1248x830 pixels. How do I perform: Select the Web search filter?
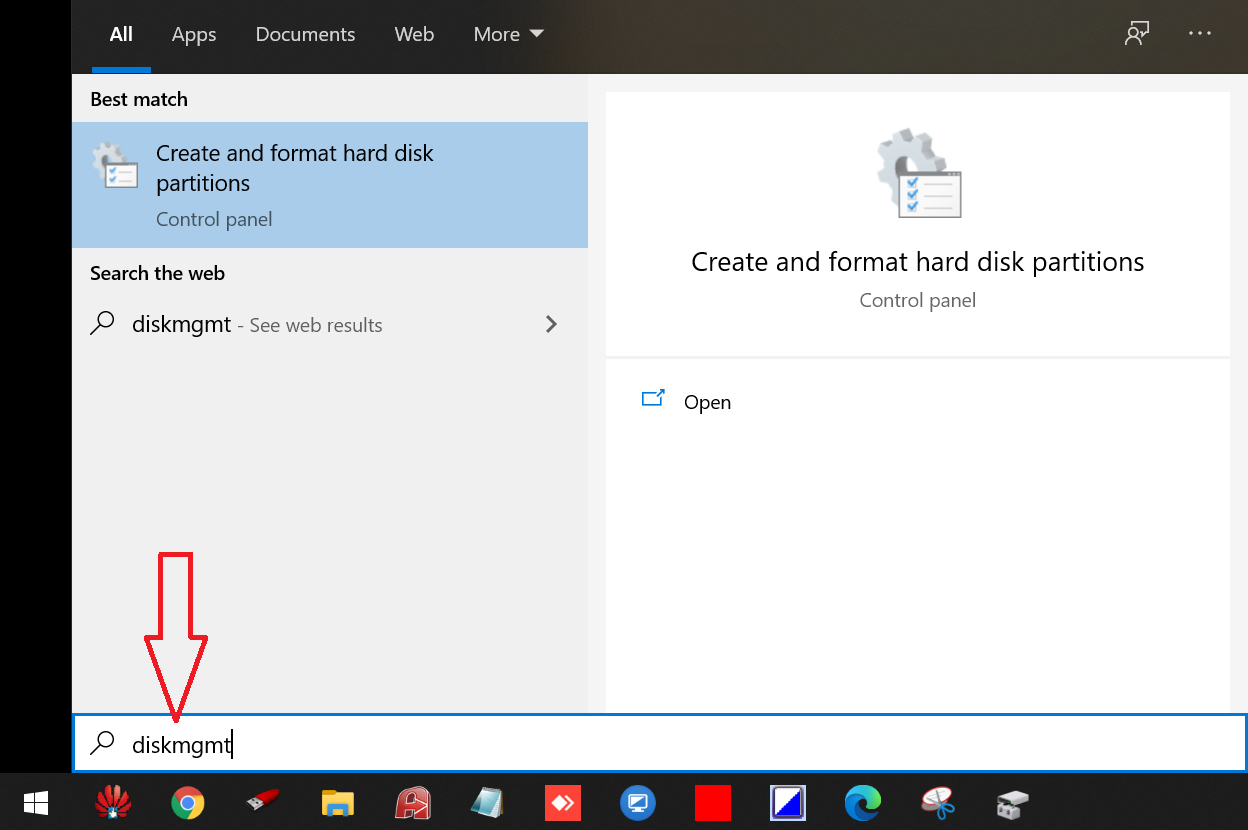pyautogui.click(x=414, y=33)
